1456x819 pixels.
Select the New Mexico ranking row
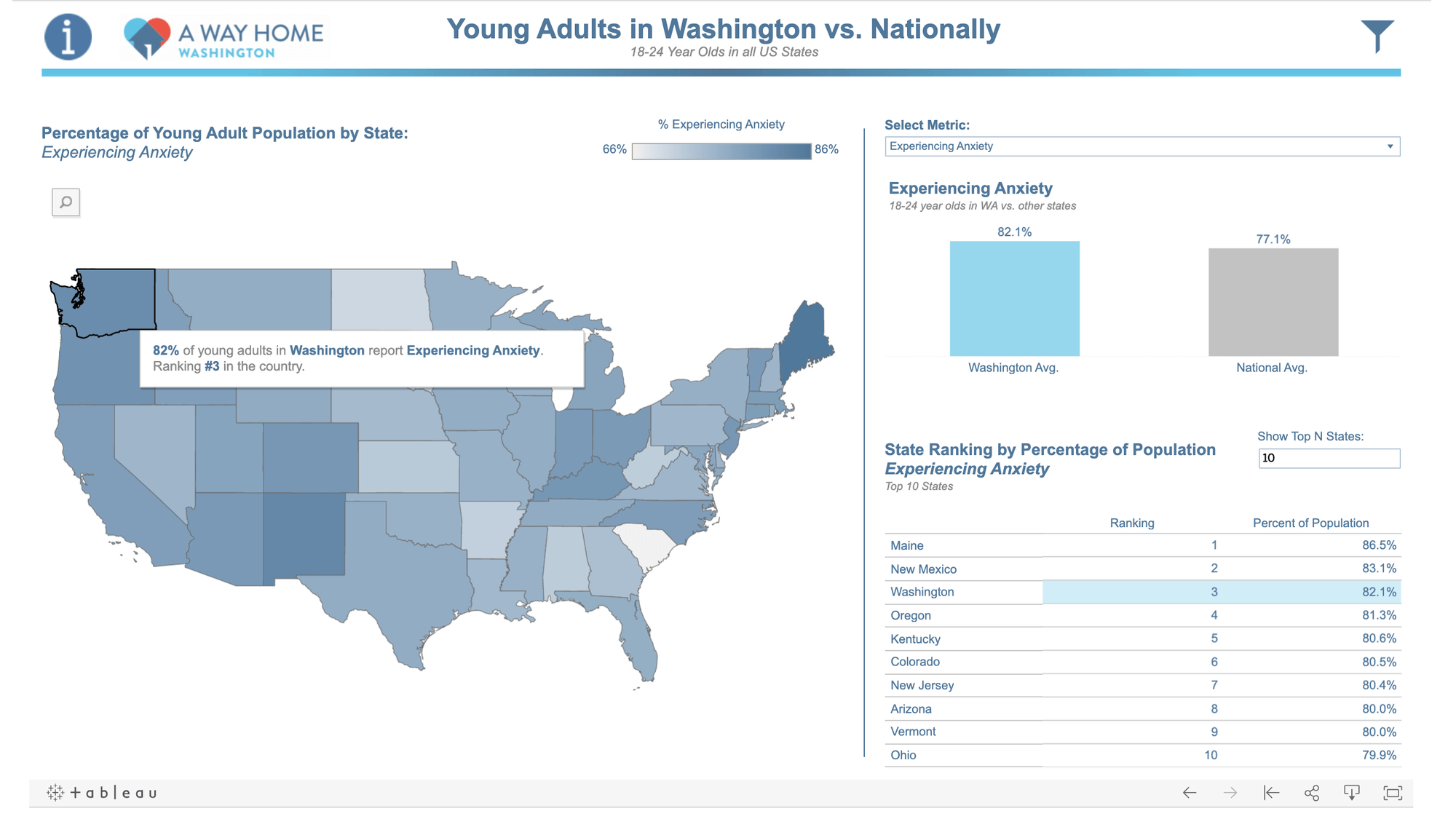(1143, 569)
